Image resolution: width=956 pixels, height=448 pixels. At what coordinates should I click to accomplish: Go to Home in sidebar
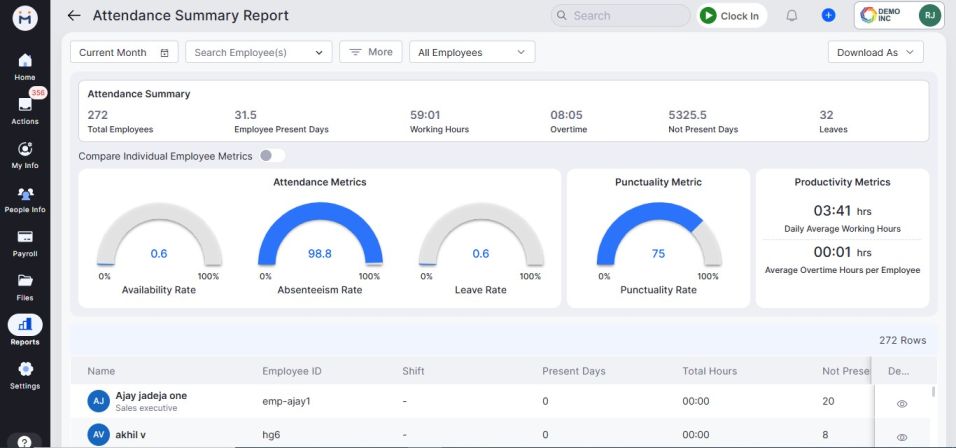coord(25,66)
